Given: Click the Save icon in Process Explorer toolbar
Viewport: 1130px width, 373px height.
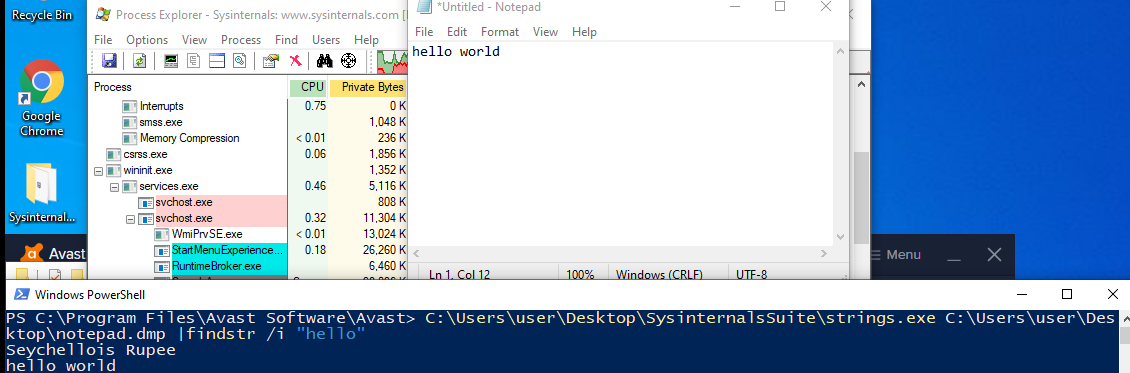Looking at the screenshot, I should pos(109,60).
